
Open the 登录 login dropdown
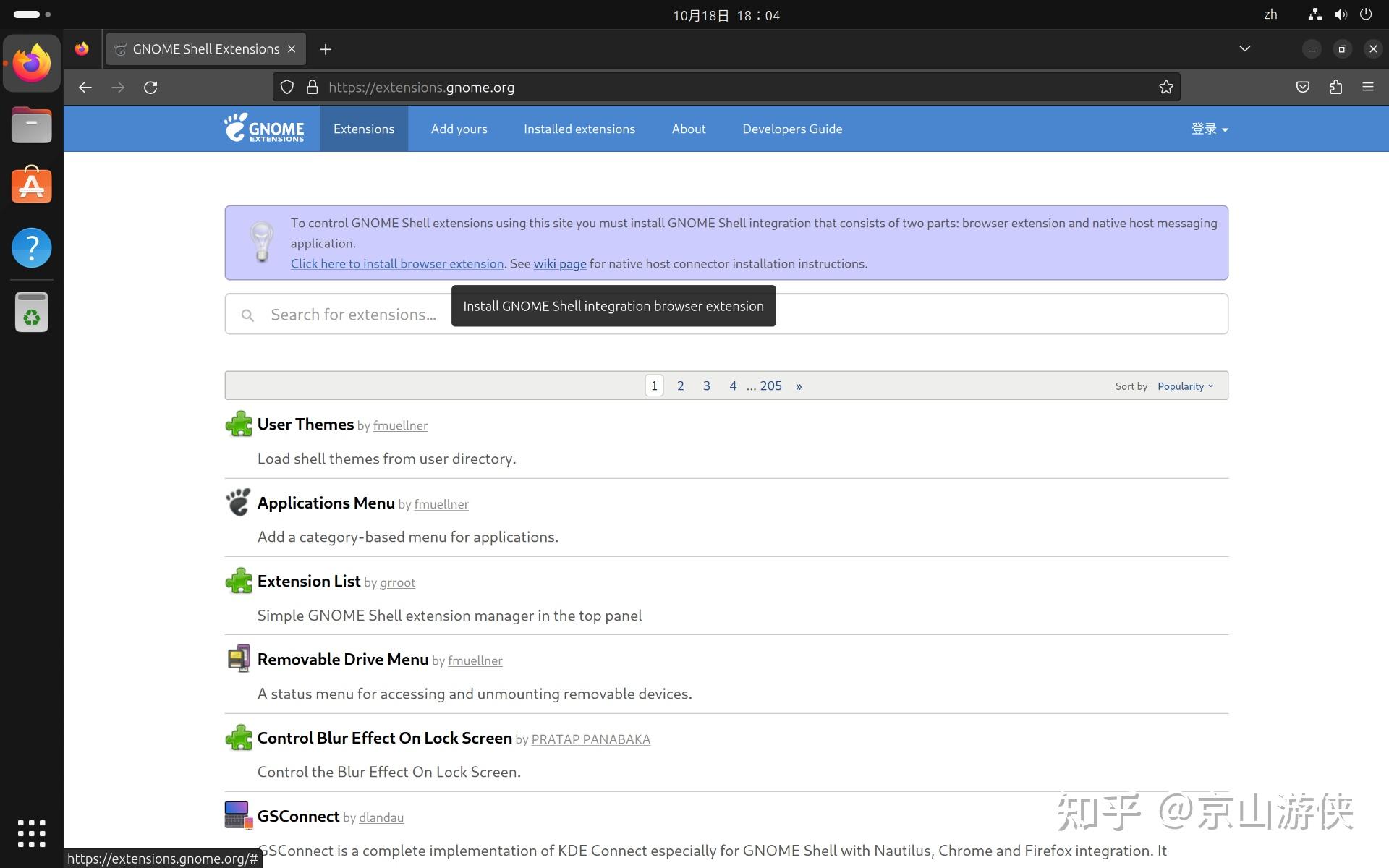[x=1209, y=129]
